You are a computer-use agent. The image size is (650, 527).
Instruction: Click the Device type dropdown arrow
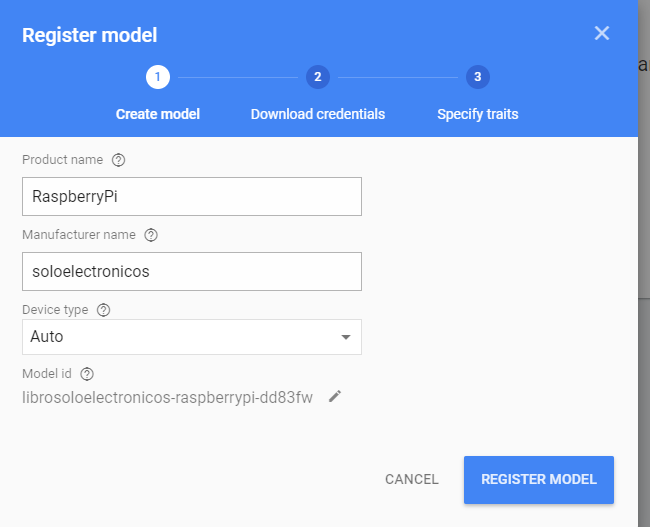346,337
